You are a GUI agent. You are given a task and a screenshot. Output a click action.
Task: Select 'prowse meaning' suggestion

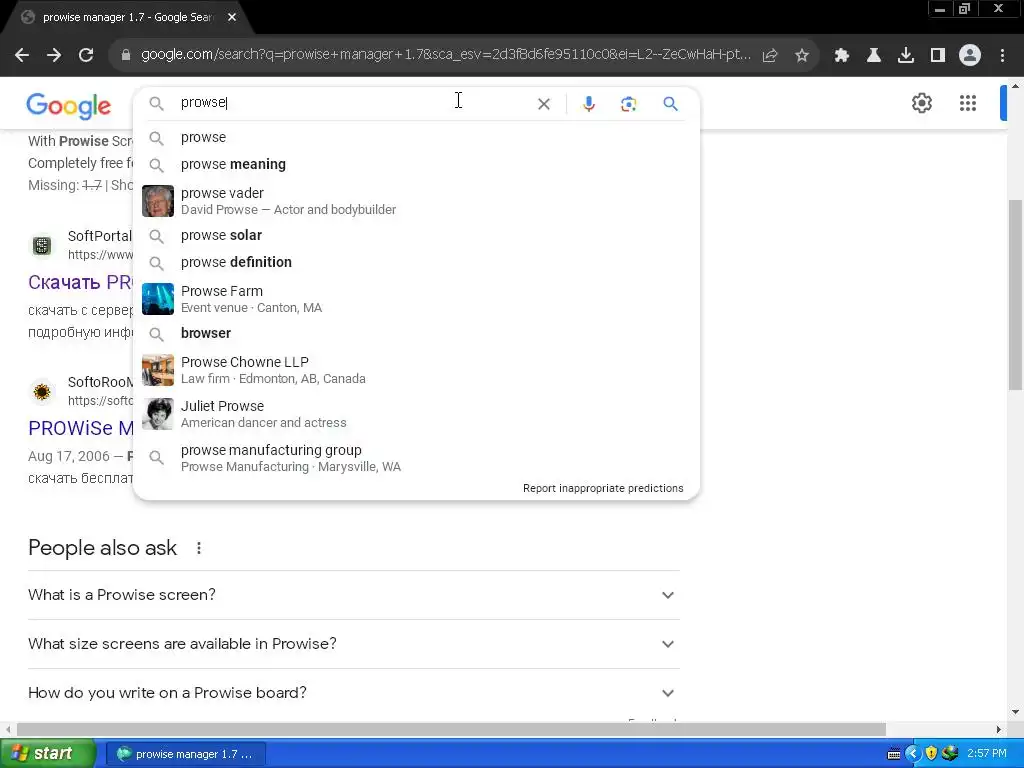(416, 164)
